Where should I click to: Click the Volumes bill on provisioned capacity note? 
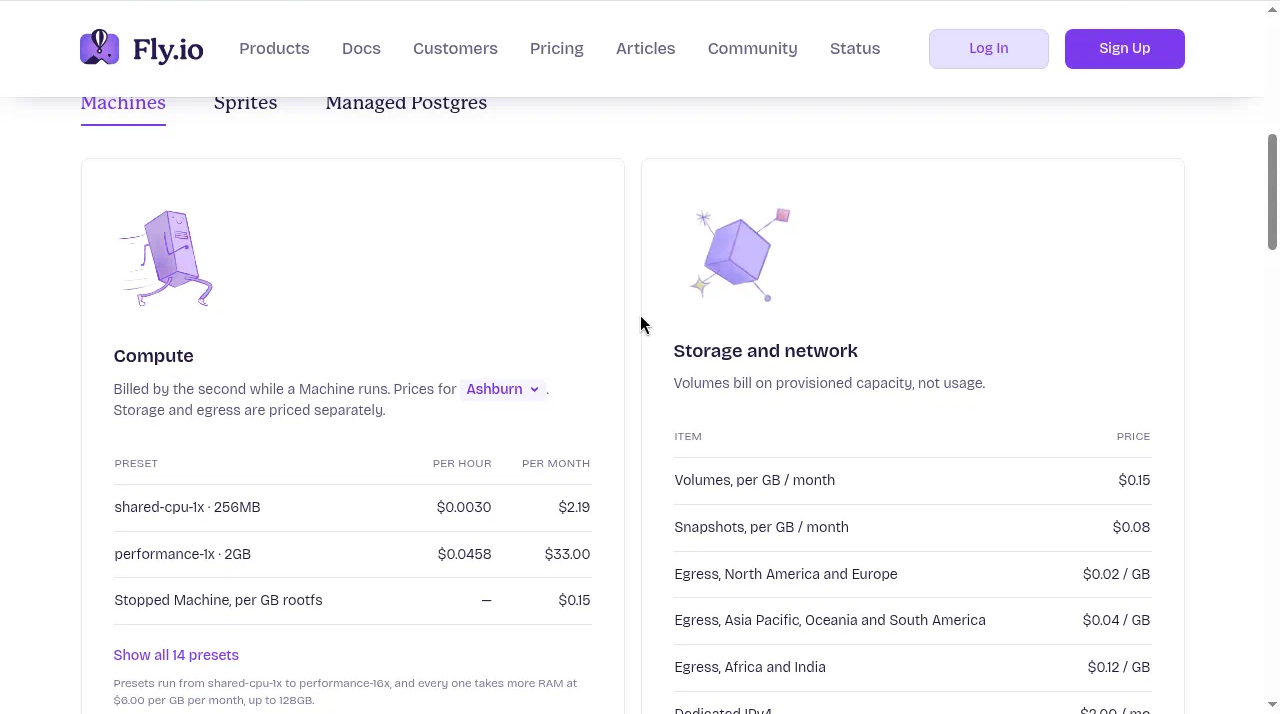coord(829,383)
